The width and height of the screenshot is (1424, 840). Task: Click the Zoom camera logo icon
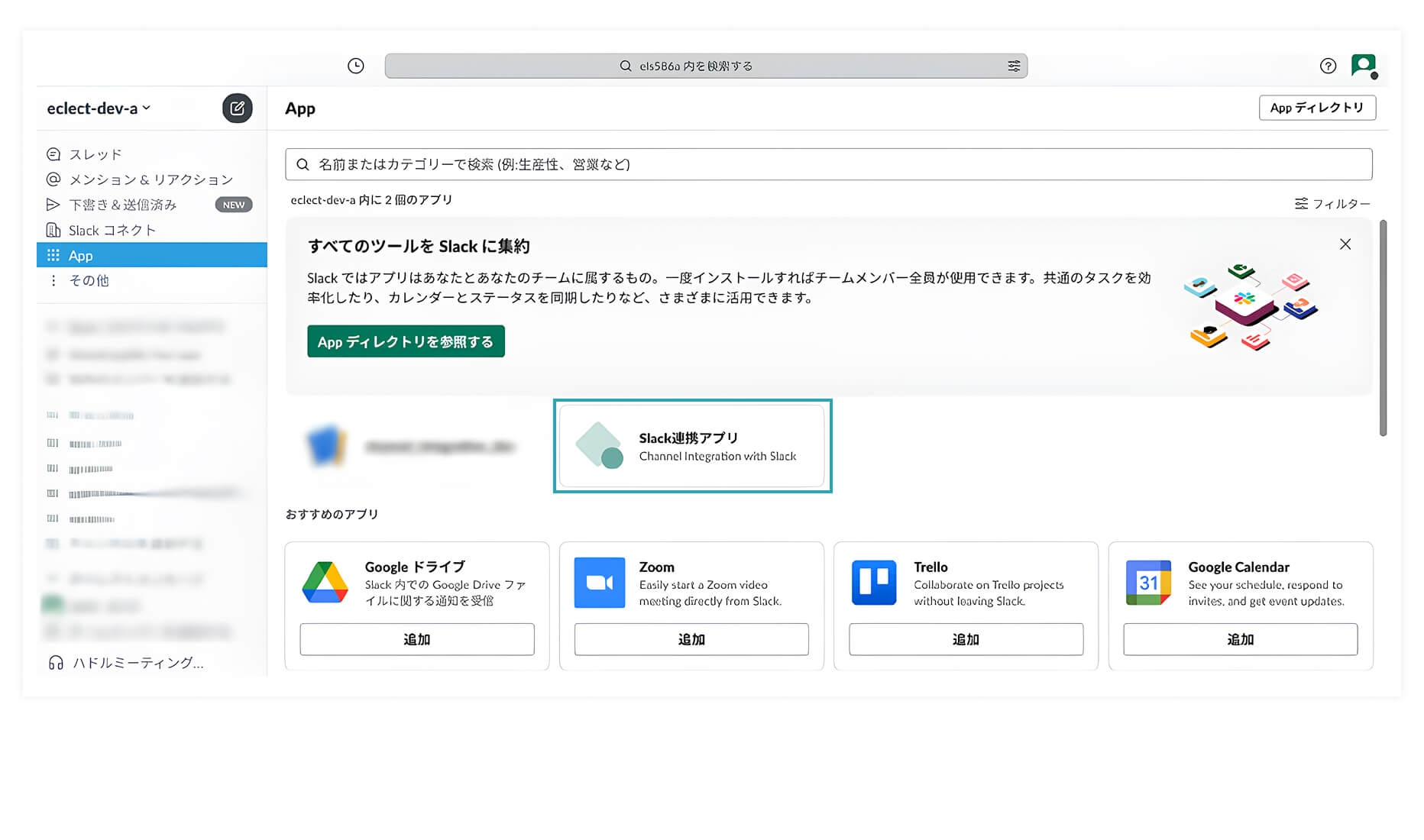600,583
